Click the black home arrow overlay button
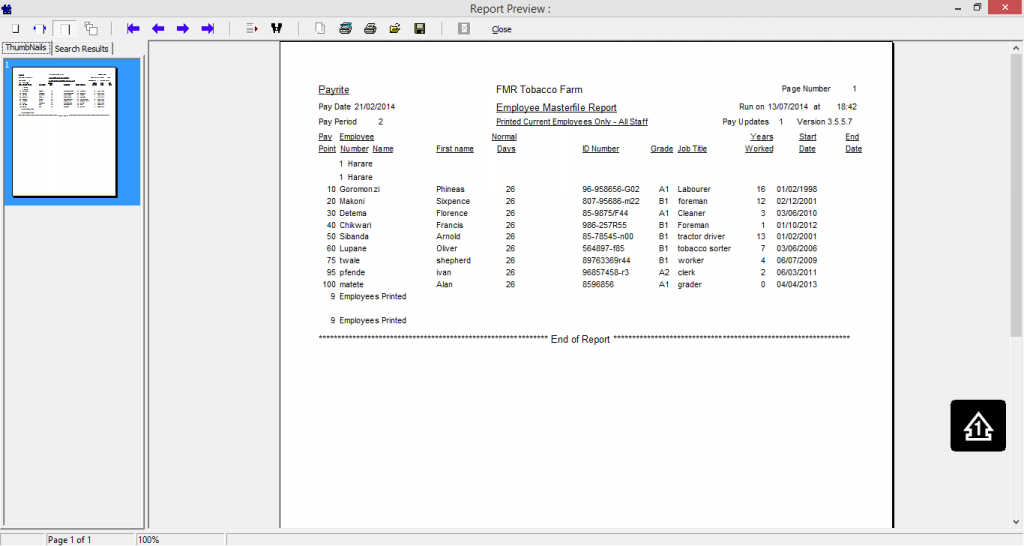Viewport: 1024px width, 546px height. 978,426
